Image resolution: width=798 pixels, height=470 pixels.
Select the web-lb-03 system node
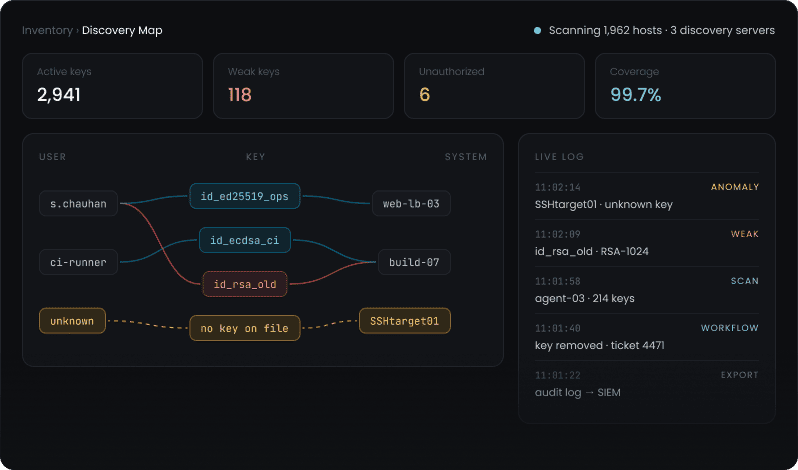411,203
